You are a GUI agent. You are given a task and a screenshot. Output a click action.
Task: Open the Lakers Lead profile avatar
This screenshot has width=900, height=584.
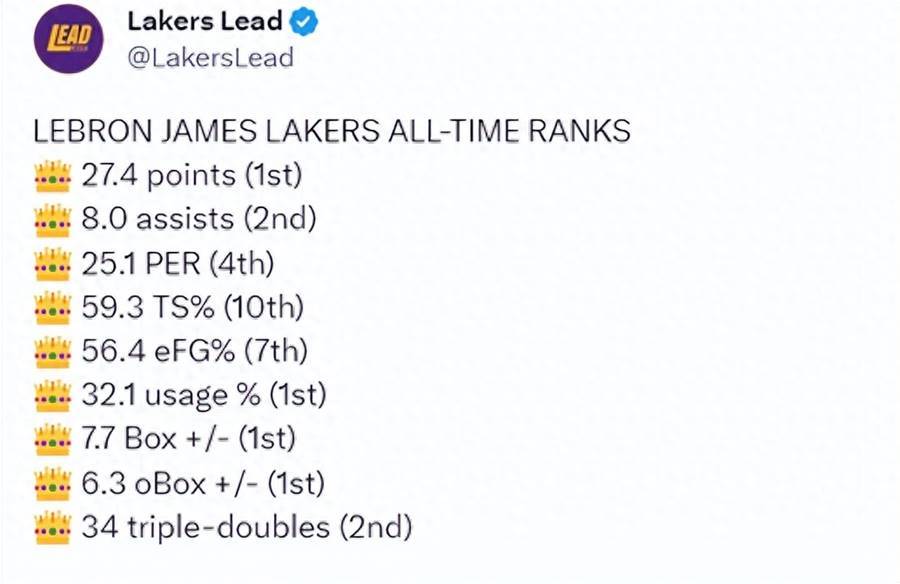(68, 38)
